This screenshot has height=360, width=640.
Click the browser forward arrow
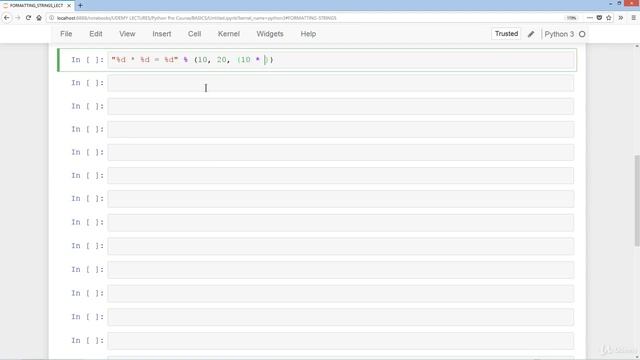point(18,18)
